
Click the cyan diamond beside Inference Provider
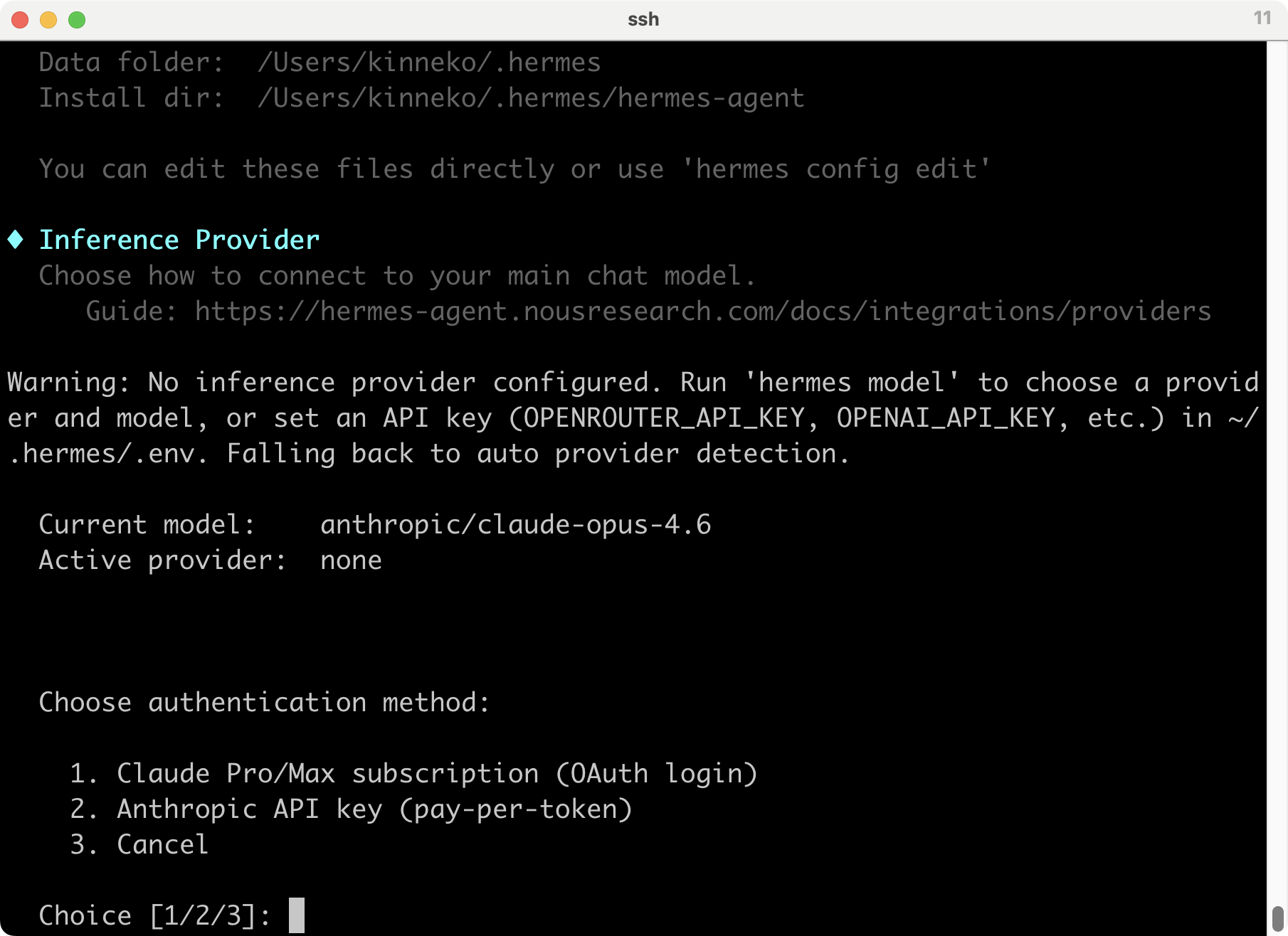(15, 240)
